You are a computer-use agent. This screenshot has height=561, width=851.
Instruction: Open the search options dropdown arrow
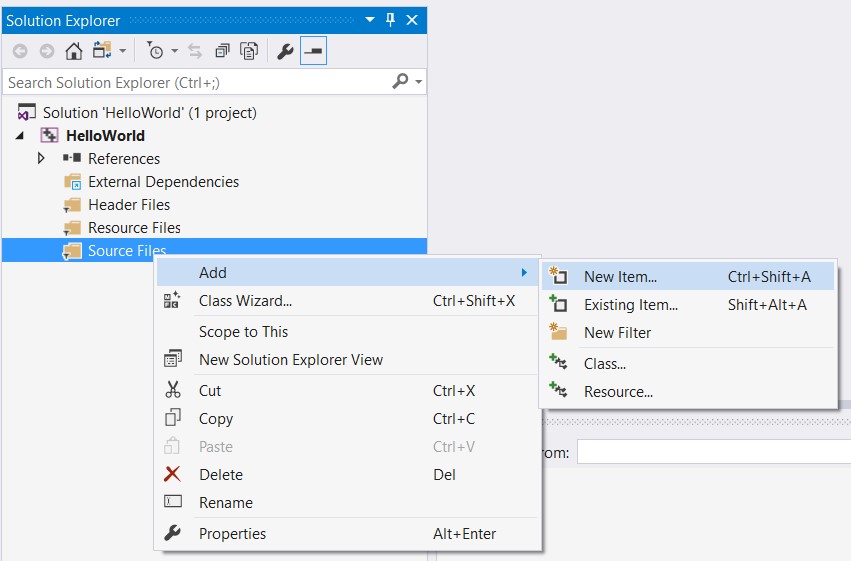(418, 82)
